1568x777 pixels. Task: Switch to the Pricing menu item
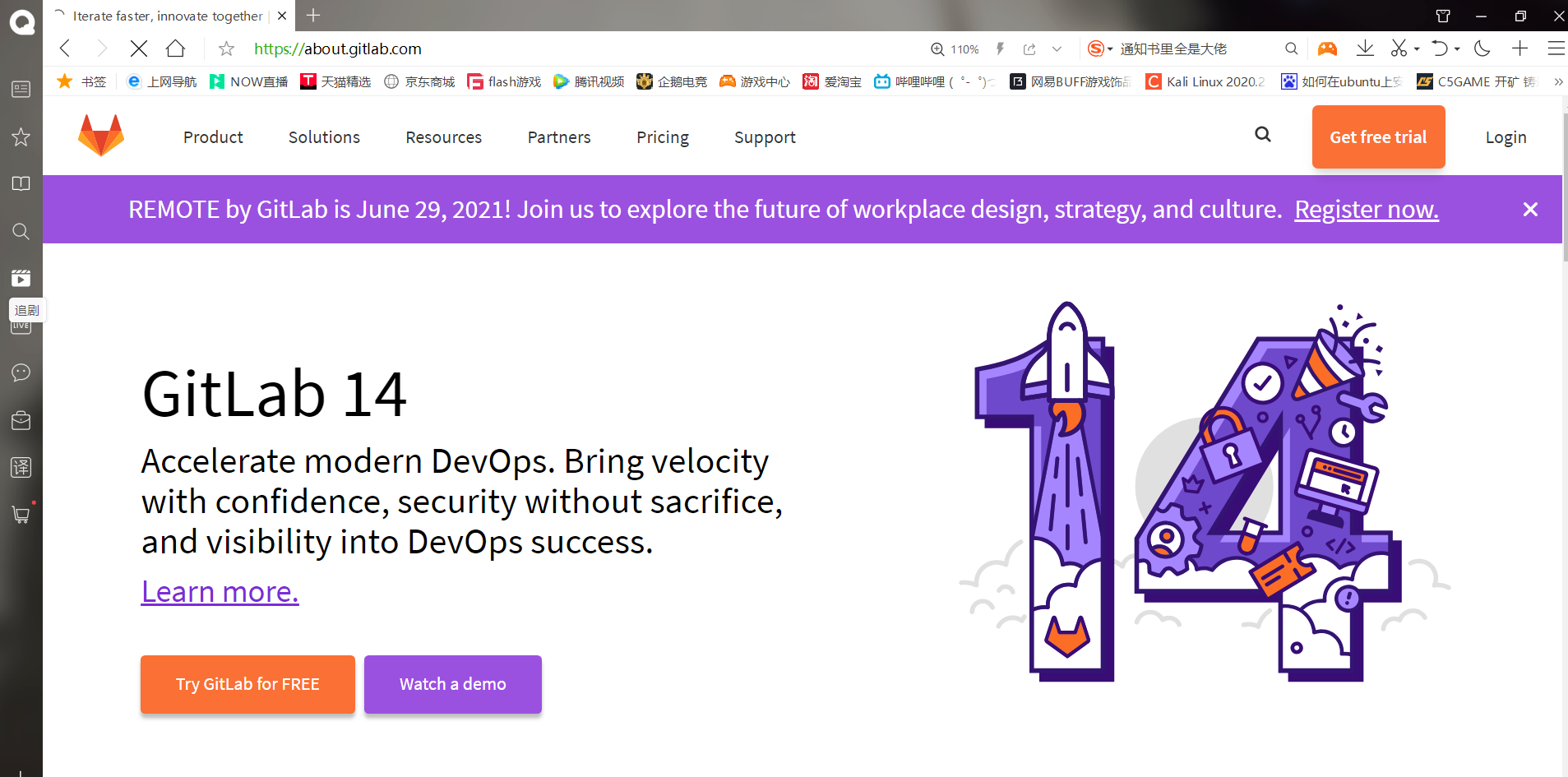(x=663, y=136)
